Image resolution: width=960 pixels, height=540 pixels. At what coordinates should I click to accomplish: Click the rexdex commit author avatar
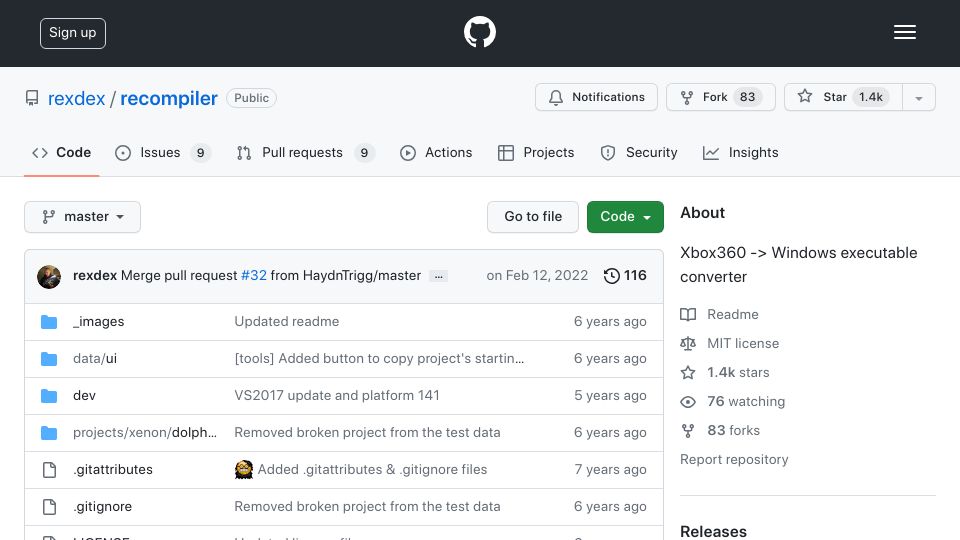tap(49, 277)
